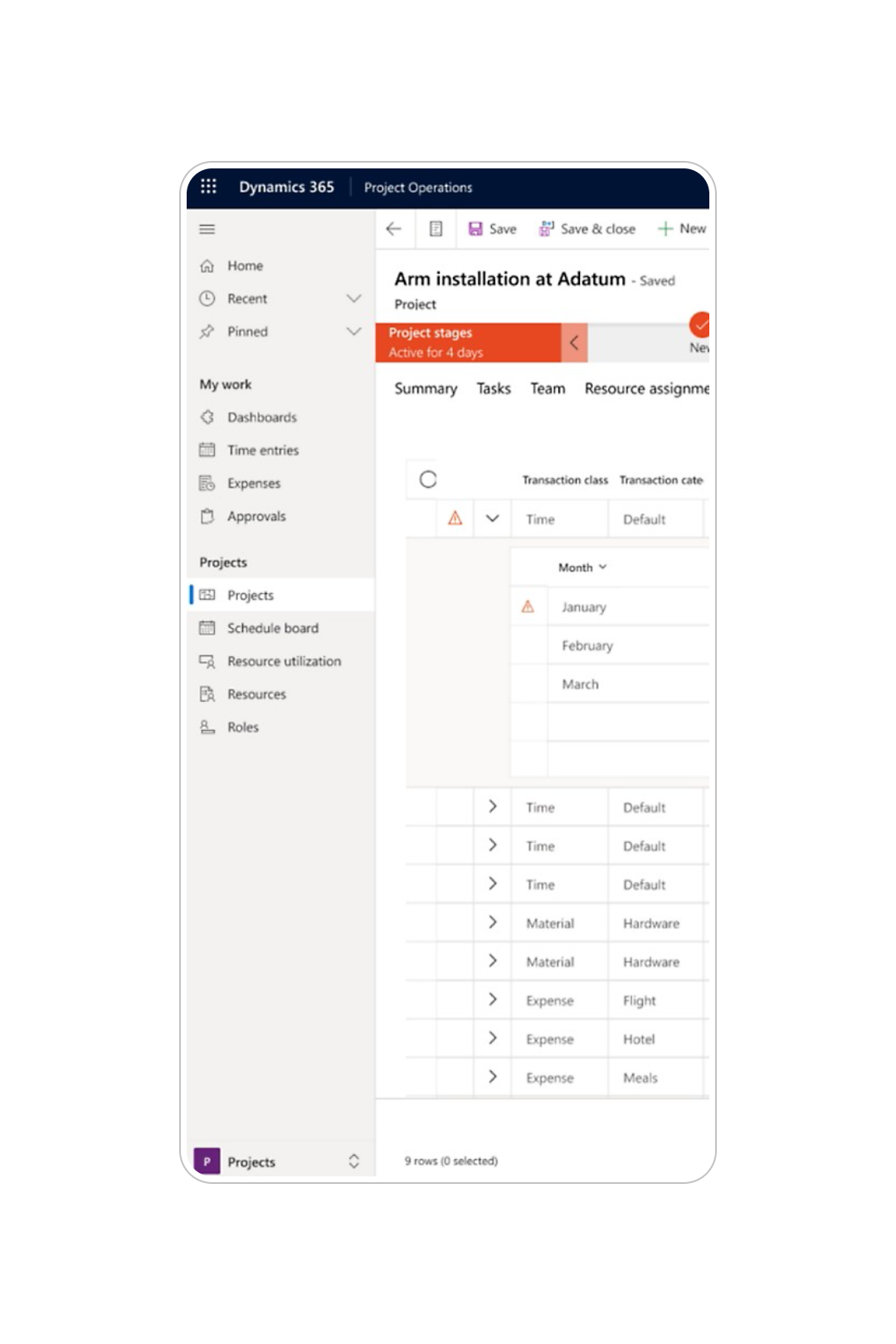The width and height of the screenshot is (896, 1344).
Task: Click the Projects sidebar item icon
Action: coord(207,596)
